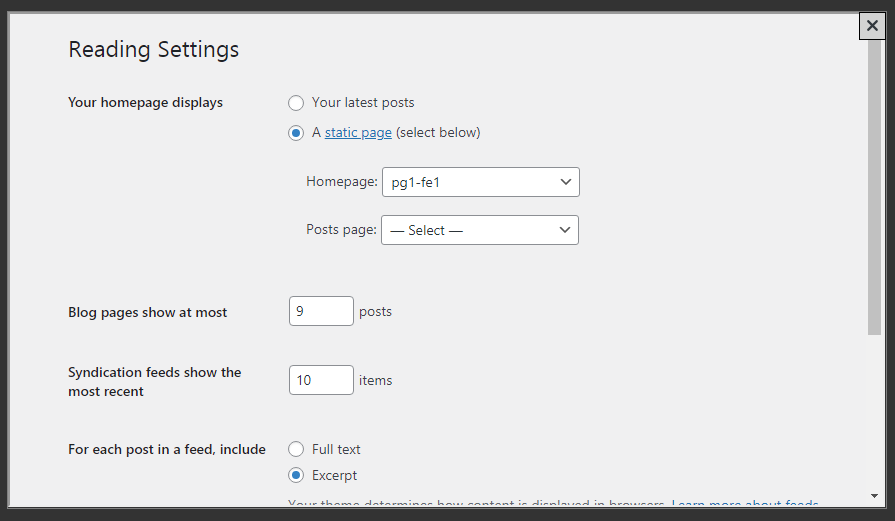Click the "For each post in a feed, include" label
Viewport: 895px width, 521px height.
[167, 450]
